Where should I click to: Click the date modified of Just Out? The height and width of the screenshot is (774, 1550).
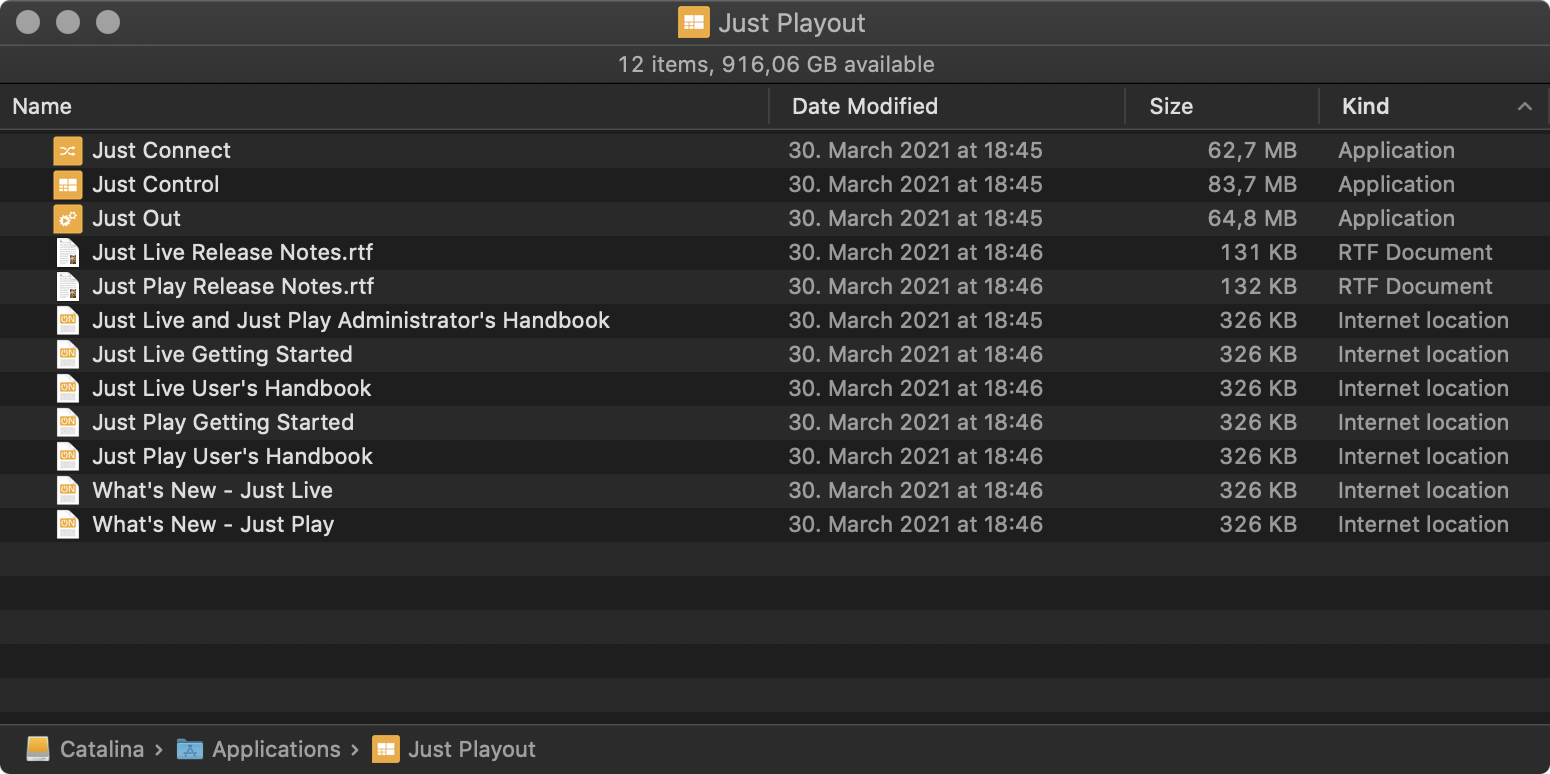[x=915, y=218]
